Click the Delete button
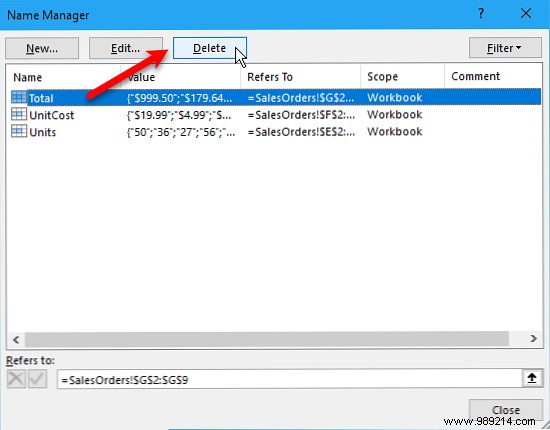 [x=210, y=48]
